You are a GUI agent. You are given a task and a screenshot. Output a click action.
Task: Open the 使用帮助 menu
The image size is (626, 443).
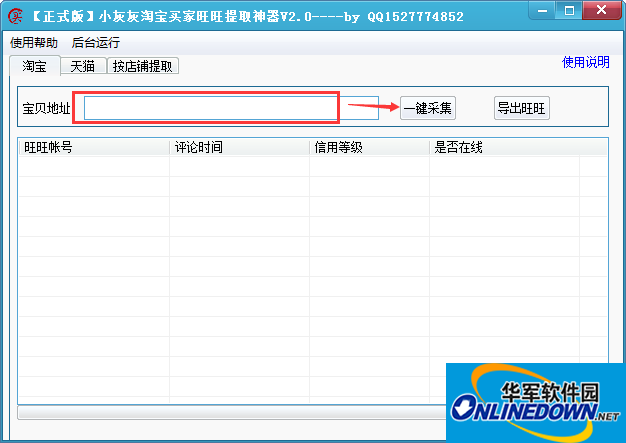pos(34,43)
